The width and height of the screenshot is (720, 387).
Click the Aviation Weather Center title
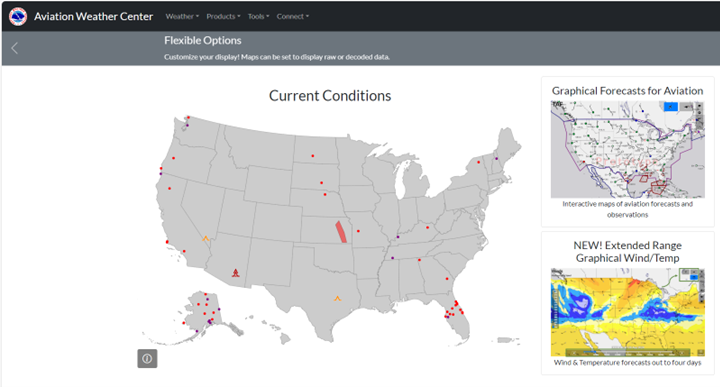tap(94, 17)
